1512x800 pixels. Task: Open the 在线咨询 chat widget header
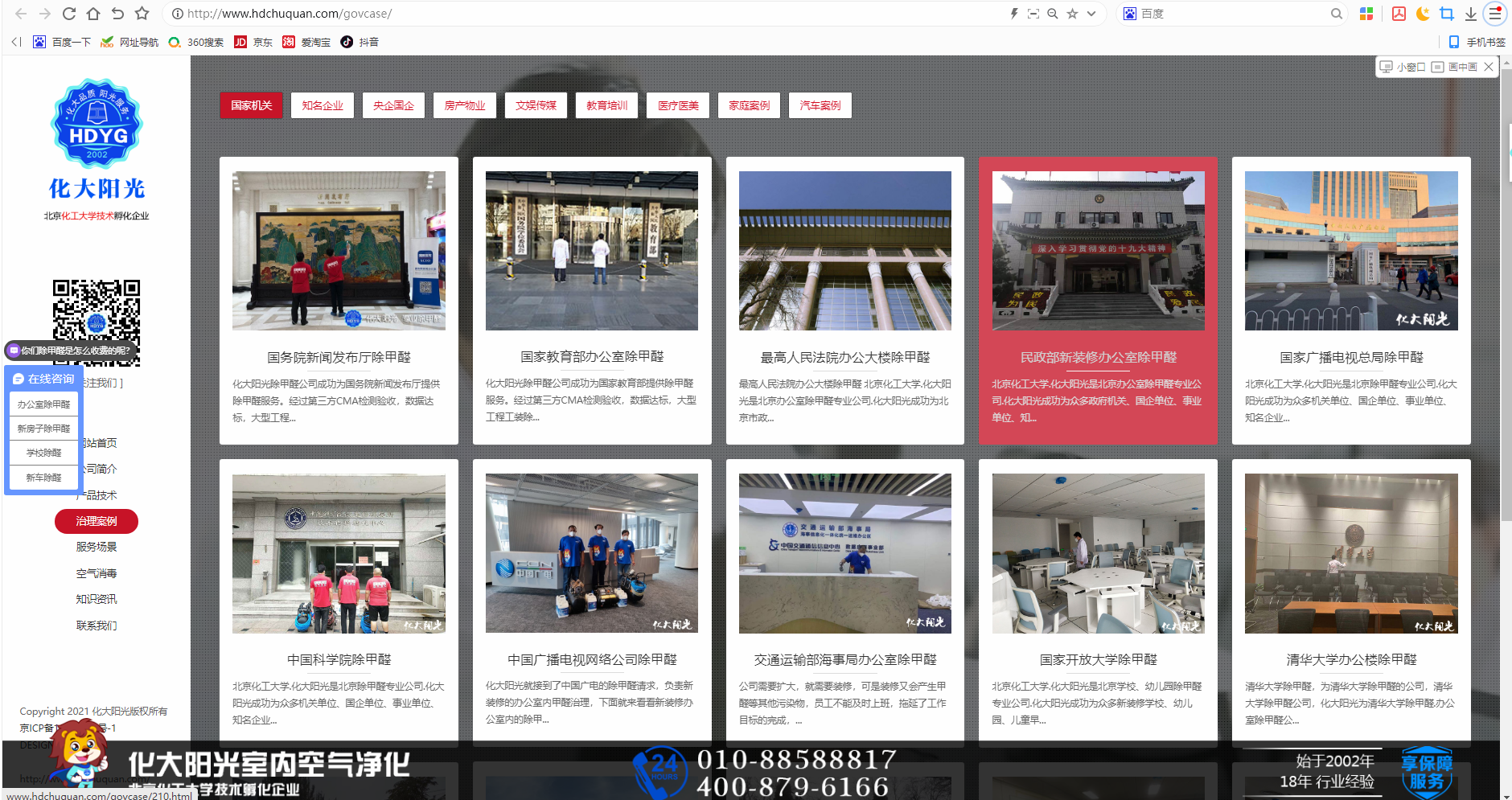click(43, 379)
